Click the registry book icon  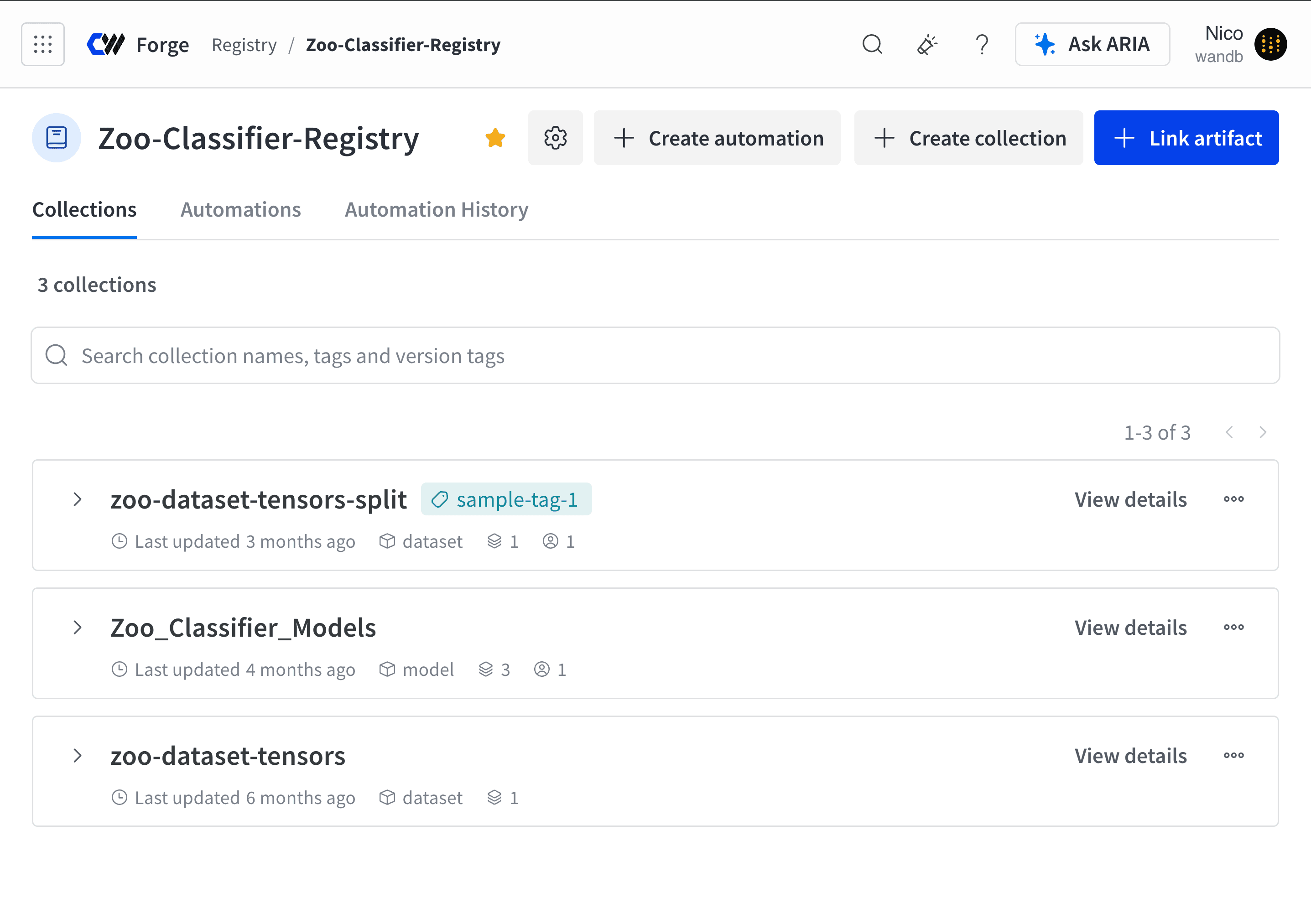57,138
